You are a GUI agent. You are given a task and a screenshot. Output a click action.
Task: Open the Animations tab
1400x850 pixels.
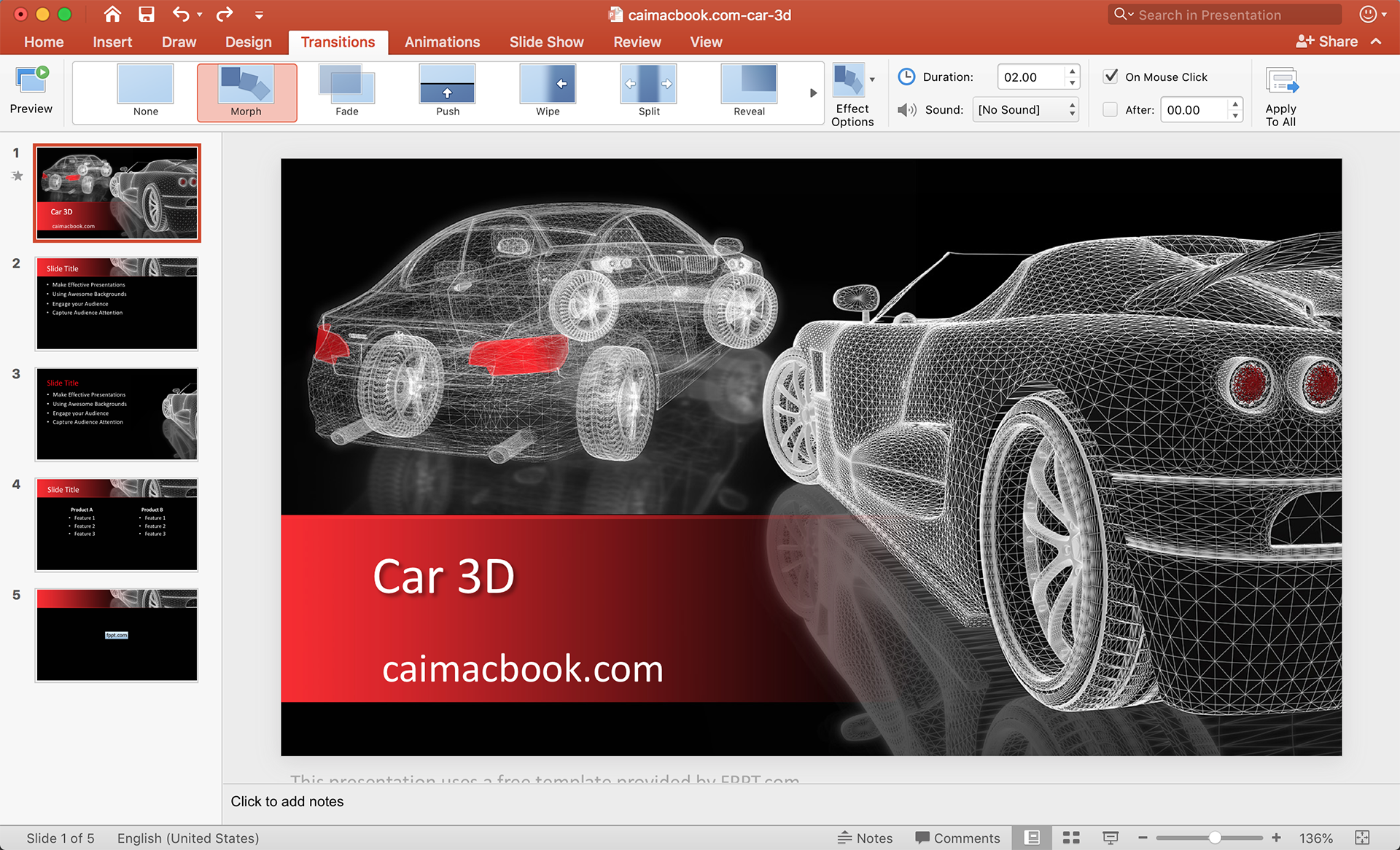pyautogui.click(x=442, y=42)
